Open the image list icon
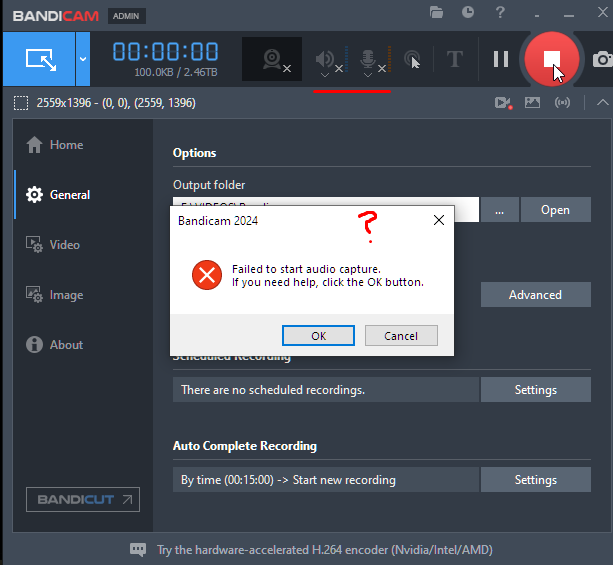 tap(532, 102)
